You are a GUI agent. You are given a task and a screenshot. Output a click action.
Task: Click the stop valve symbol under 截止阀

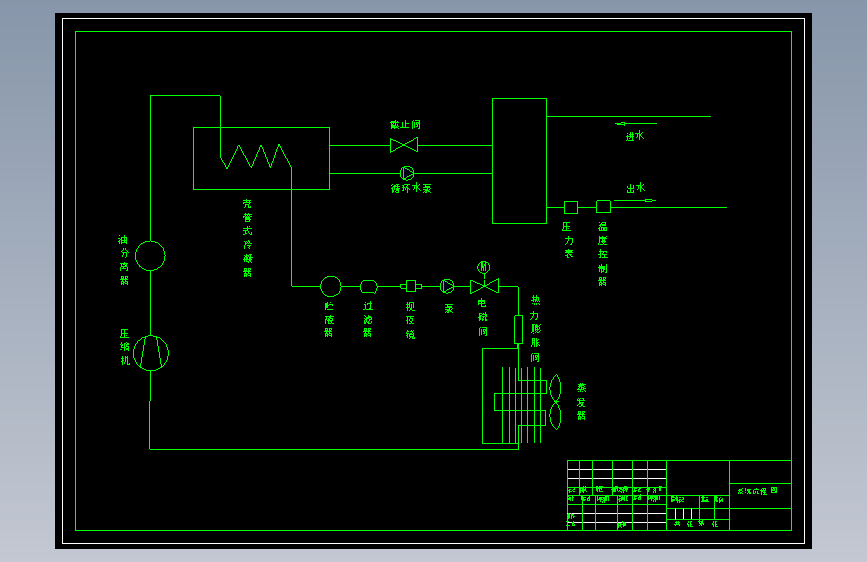(x=404, y=145)
